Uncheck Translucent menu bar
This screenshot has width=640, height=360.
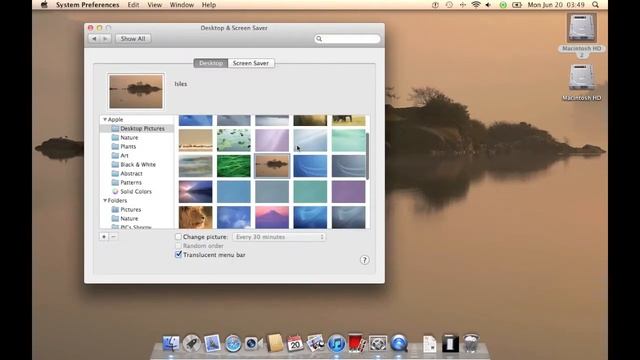click(x=178, y=255)
